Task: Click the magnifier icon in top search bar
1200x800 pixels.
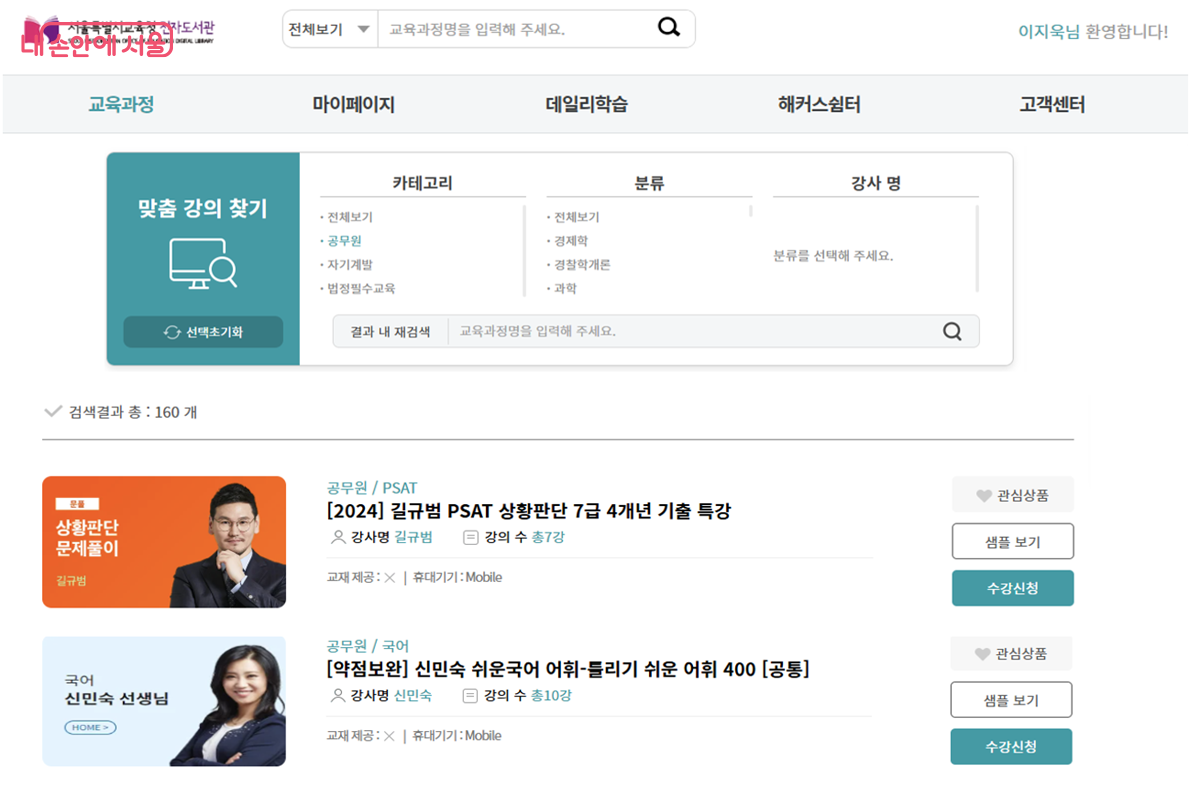Action: click(x=668, y=29)
